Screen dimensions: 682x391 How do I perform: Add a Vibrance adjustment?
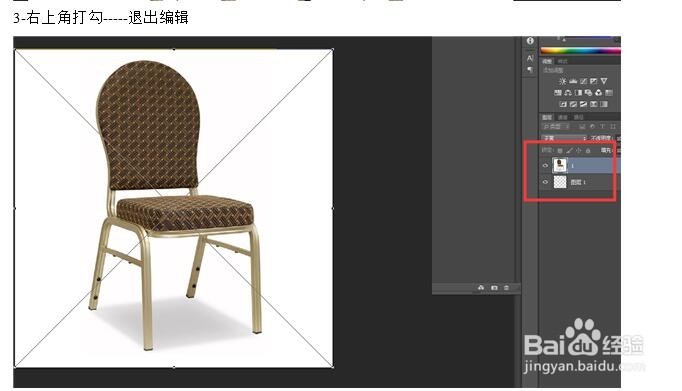point(604,81)
